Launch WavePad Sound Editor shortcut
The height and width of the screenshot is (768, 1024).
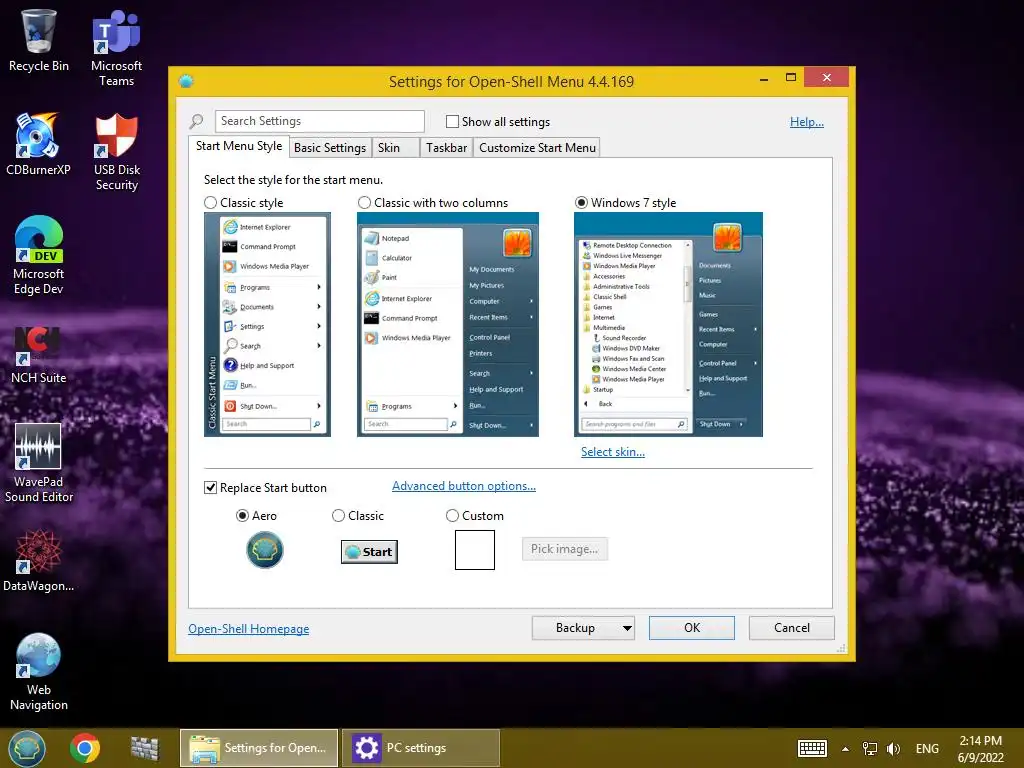39,463
